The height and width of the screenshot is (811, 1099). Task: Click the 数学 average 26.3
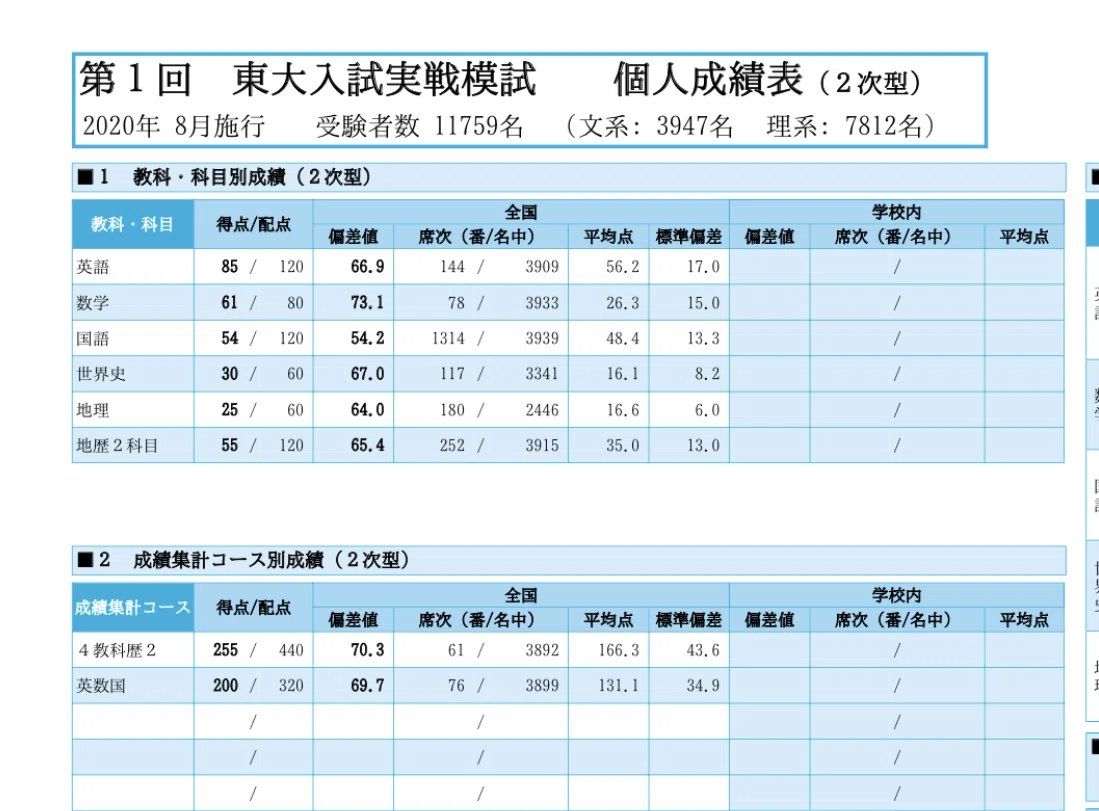622,303
